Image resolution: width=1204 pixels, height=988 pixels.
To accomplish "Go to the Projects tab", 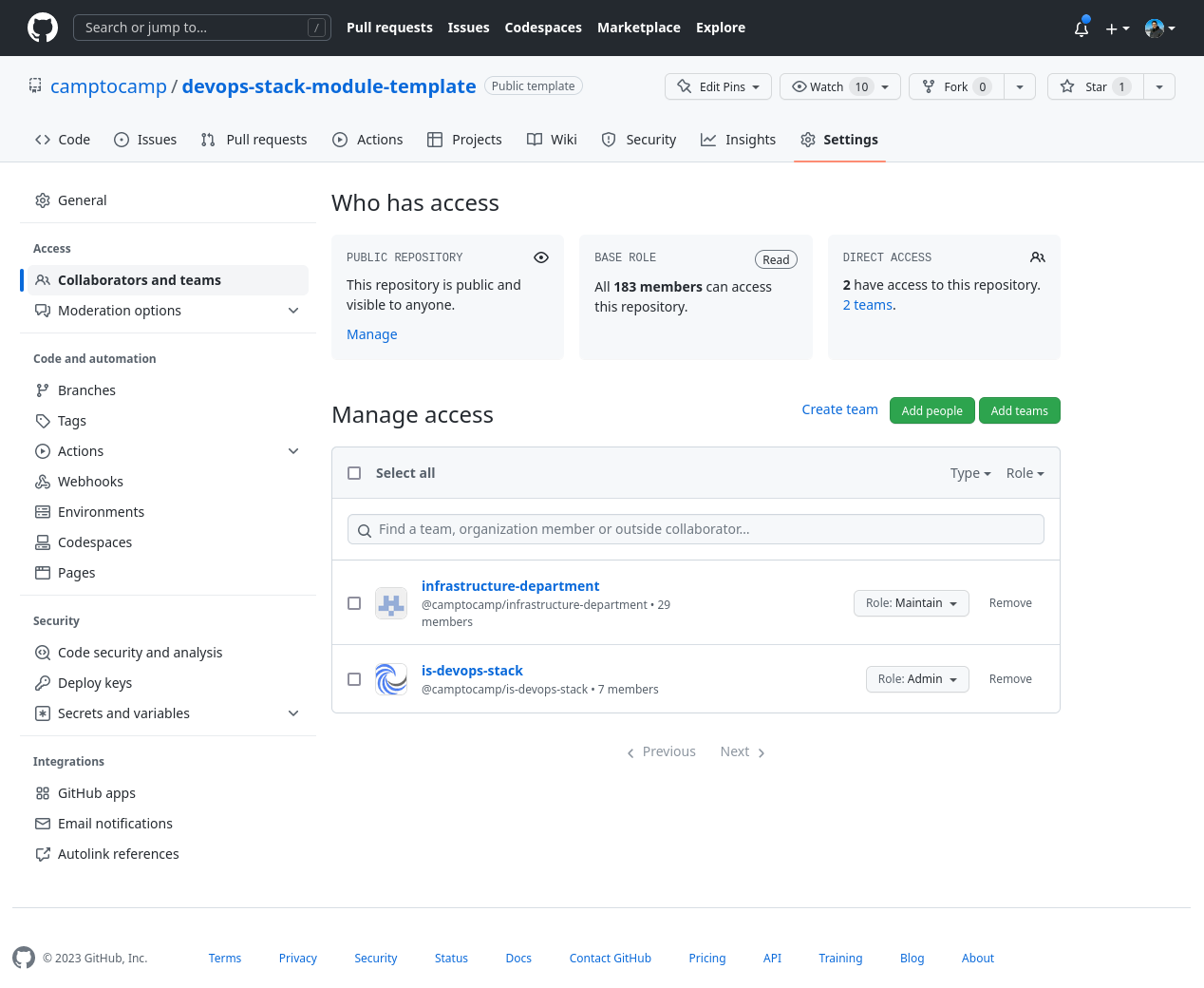I will pos(464,140).
